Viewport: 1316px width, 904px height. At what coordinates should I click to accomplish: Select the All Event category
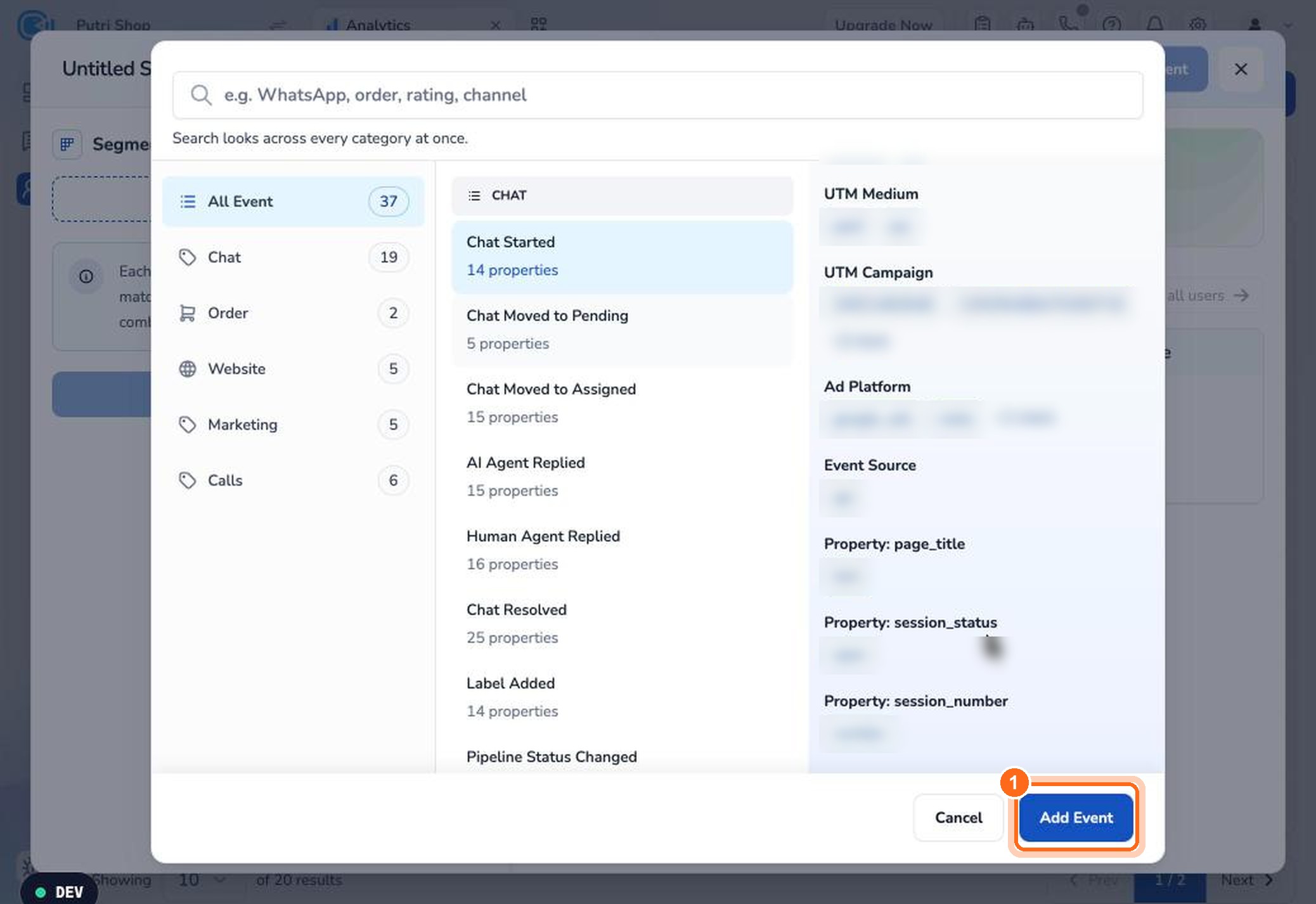click(293, 202)
